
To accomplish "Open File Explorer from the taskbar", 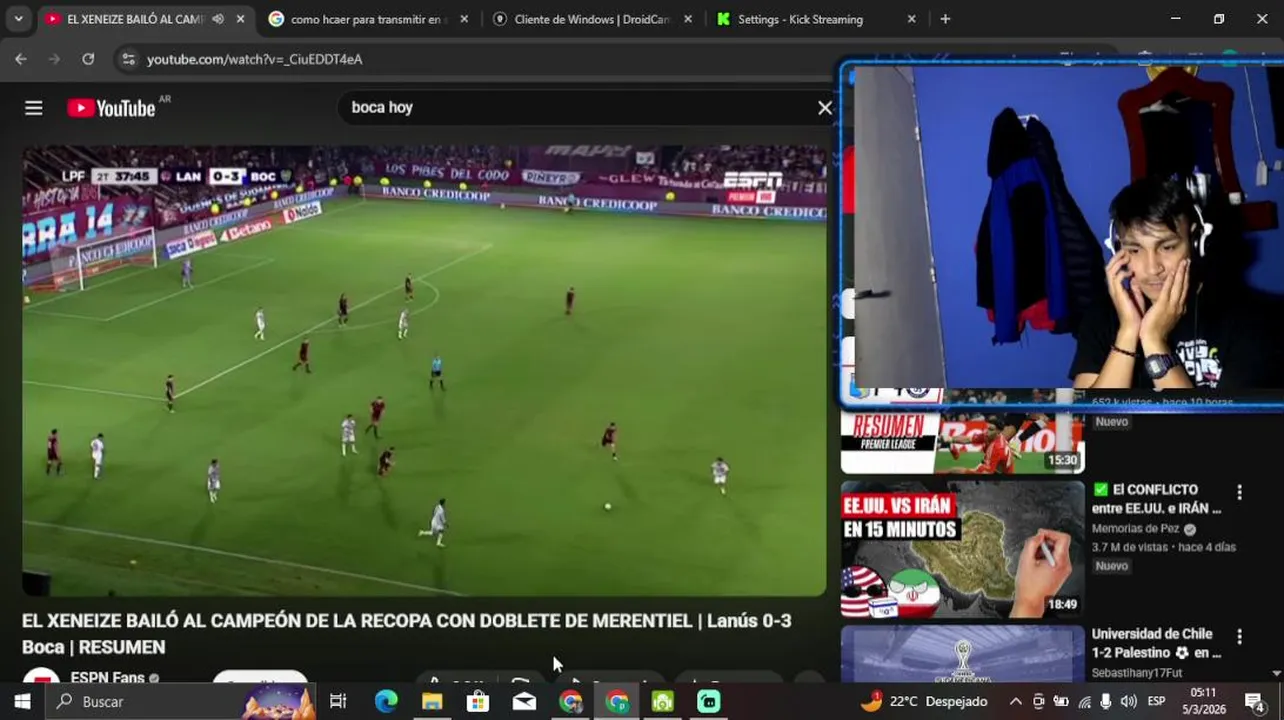I will [x=432, y=702].
